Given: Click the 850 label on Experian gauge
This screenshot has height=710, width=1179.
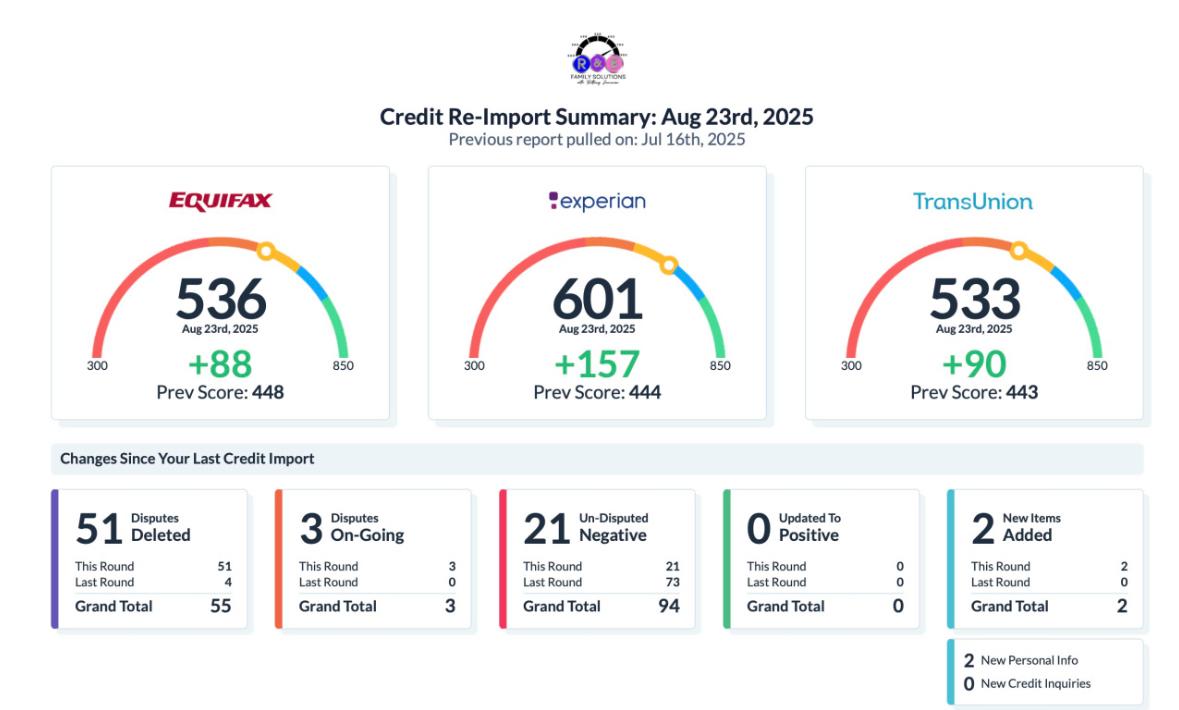Looking at the screenshot, I should [x=720, y=366].
